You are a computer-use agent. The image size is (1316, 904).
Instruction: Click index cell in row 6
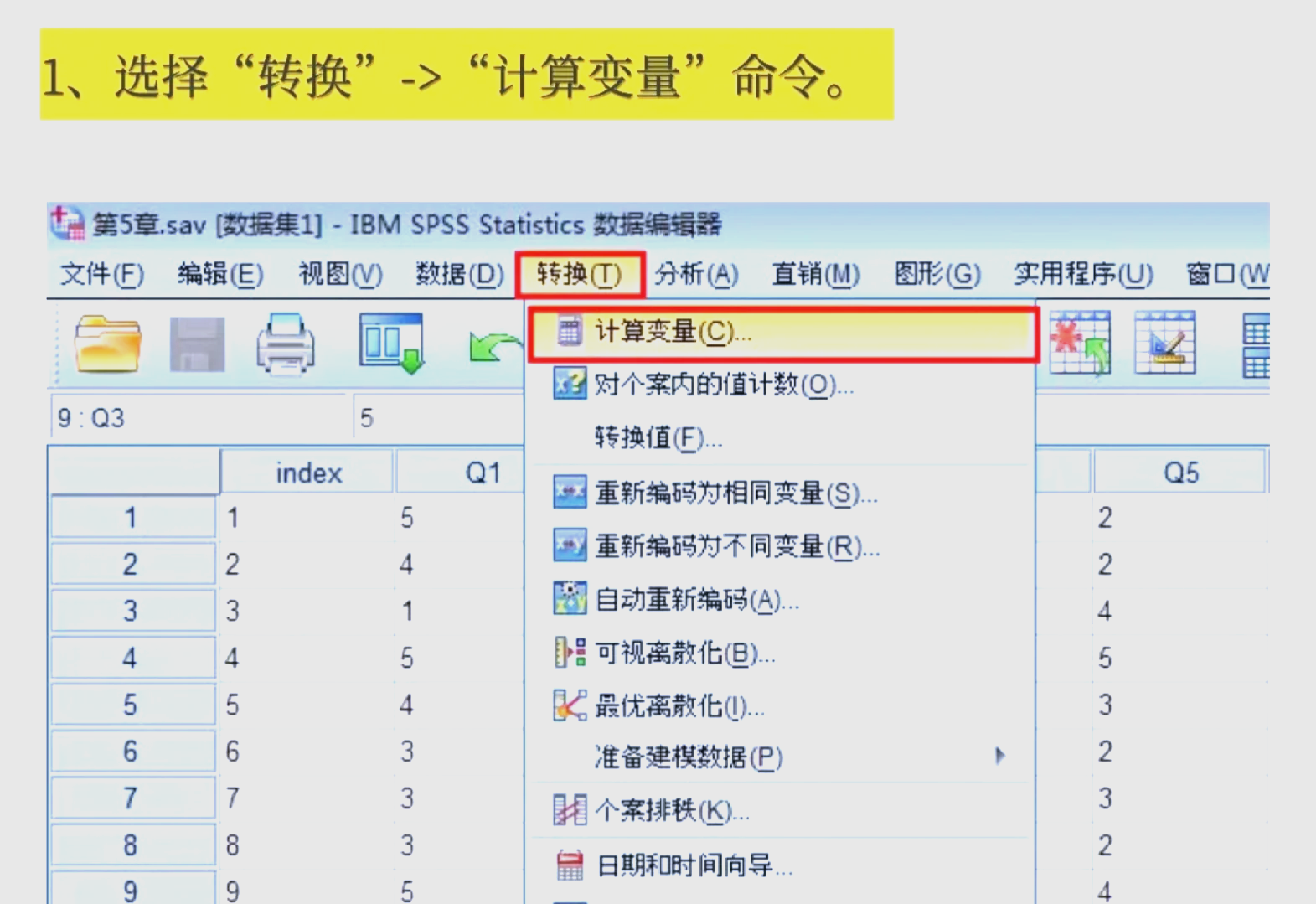[306, 752]
